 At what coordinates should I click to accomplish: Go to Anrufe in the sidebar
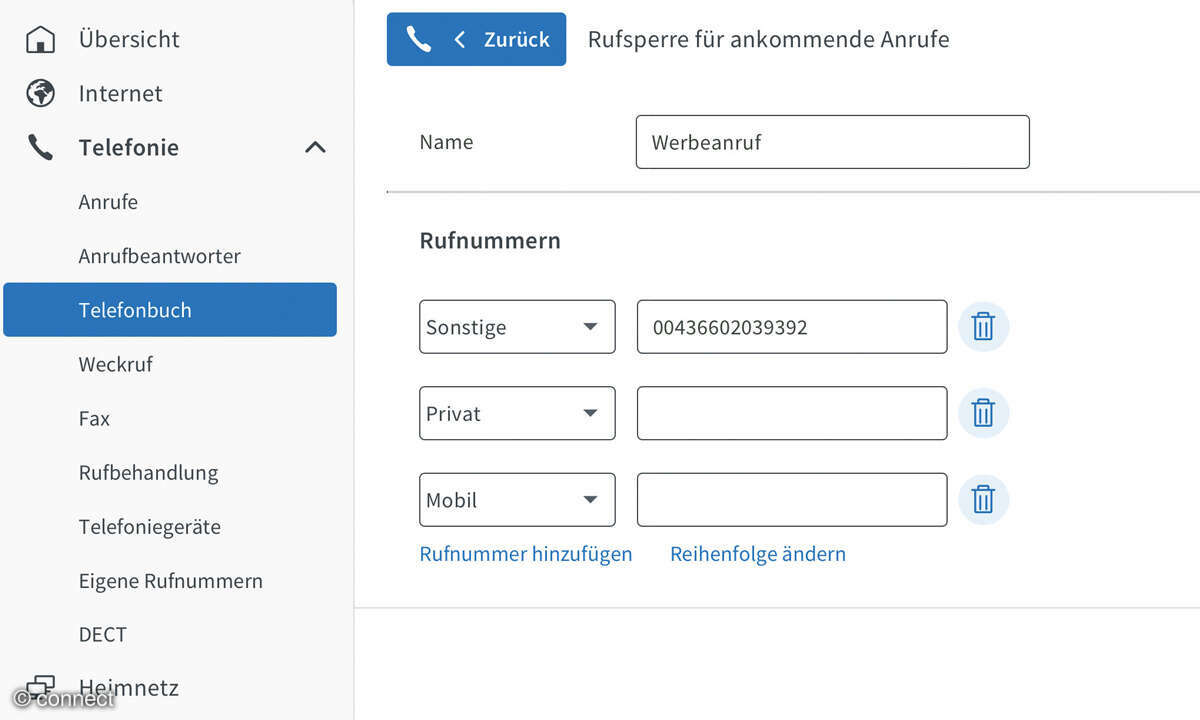(x=108, y=202)
